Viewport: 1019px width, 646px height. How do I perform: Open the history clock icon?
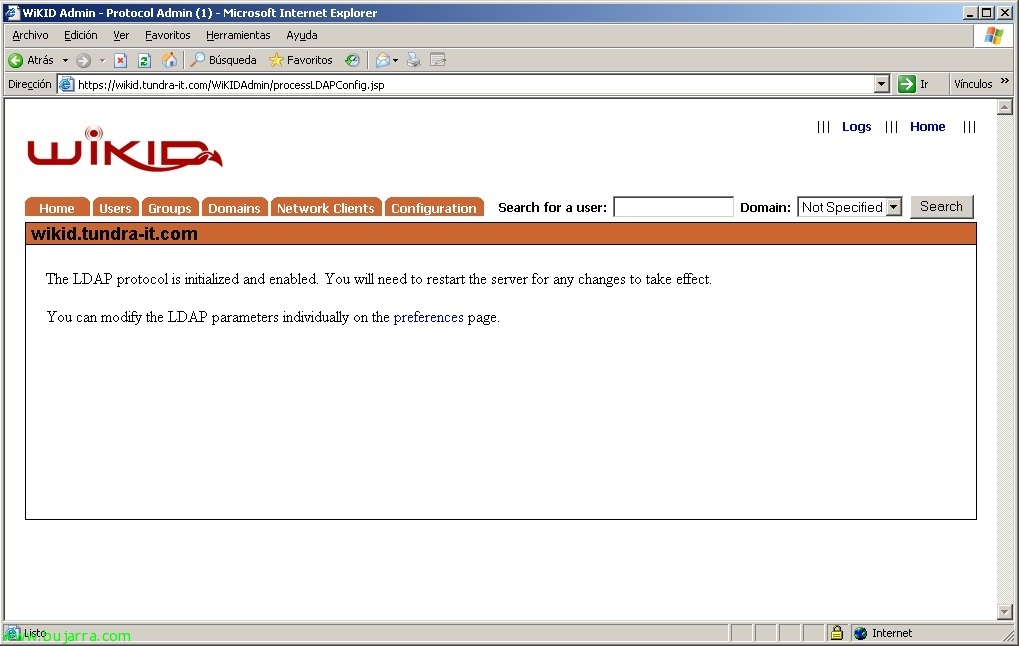coord(352,60)
